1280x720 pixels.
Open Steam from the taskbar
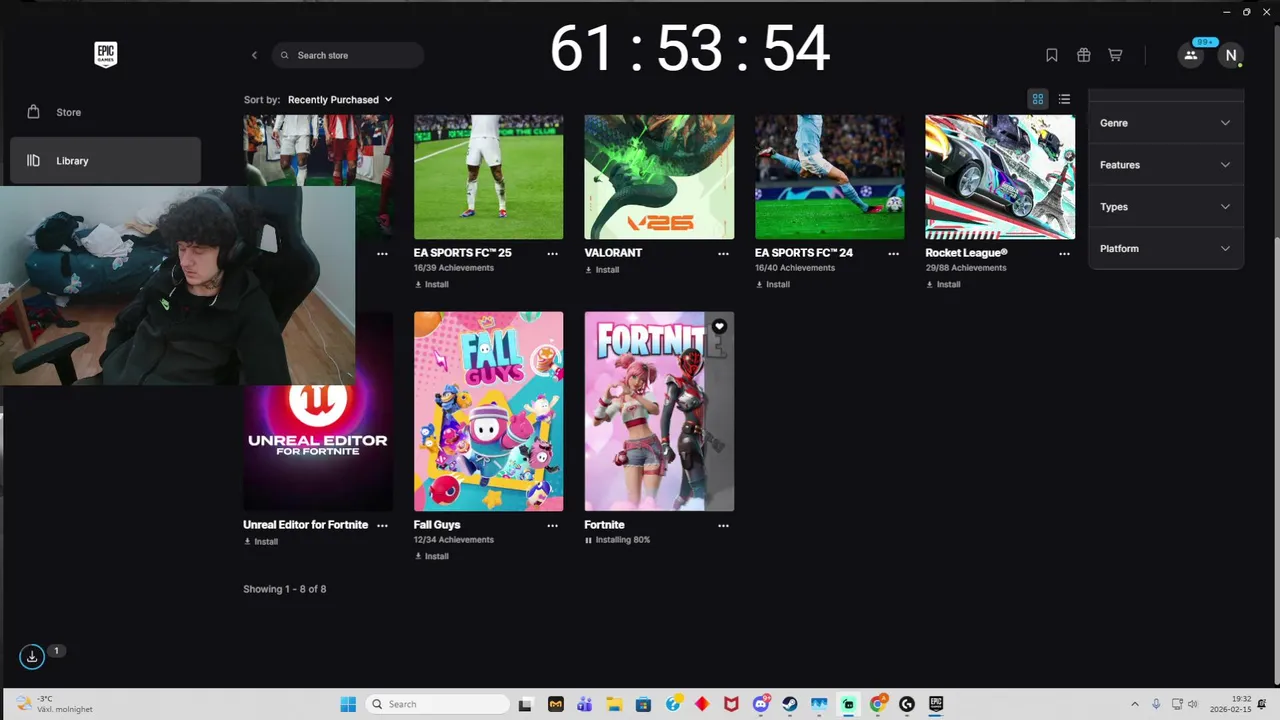click(790, 704)
